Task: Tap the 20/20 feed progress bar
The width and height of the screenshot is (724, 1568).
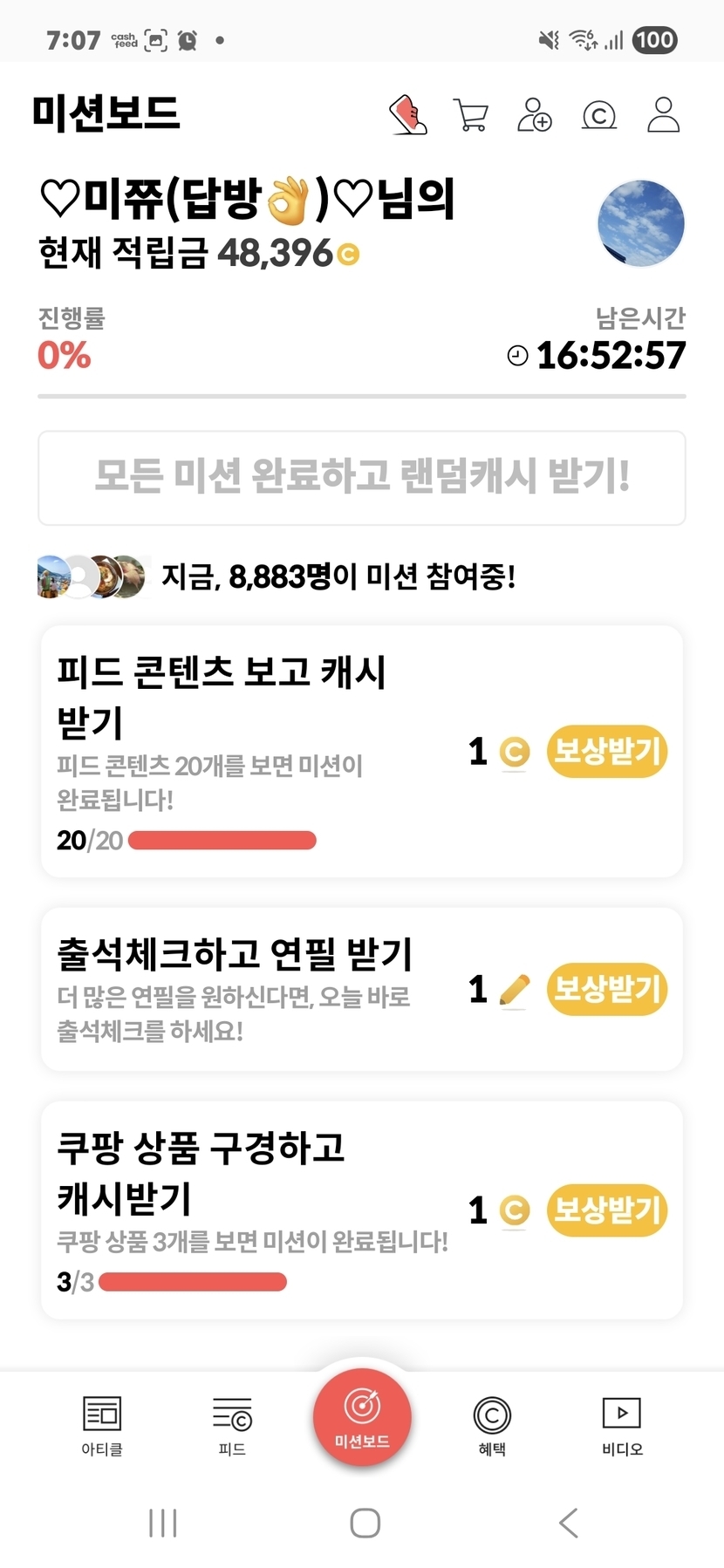Action: click(x=222, y=841)
